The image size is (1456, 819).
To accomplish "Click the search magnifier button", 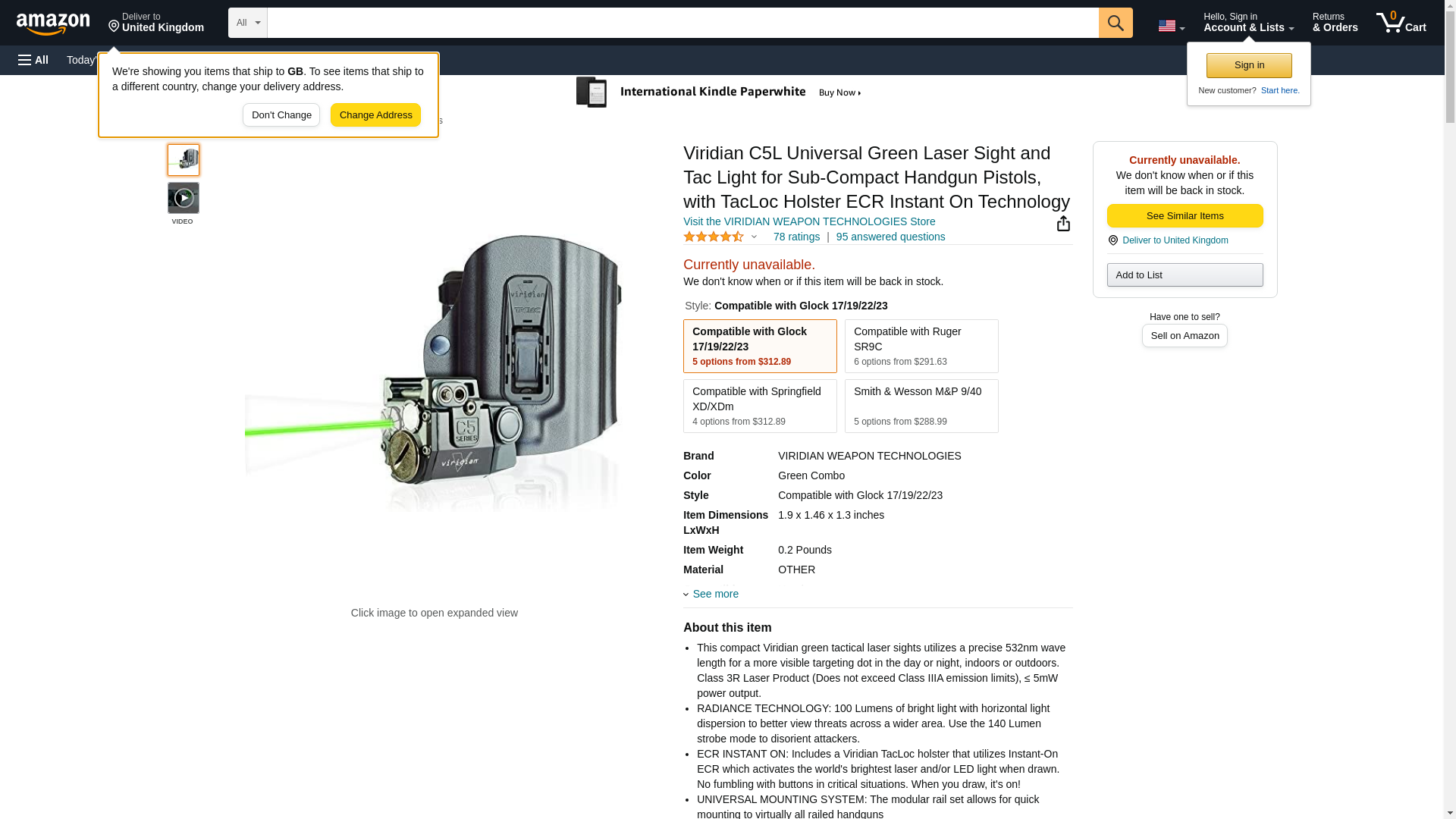I will (x=1115, y=23).
